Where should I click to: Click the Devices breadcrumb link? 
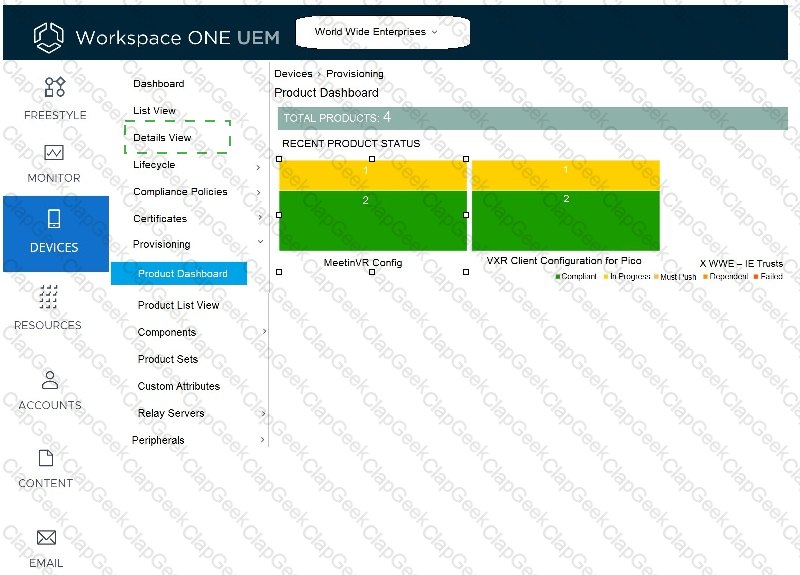coord(293,74)
